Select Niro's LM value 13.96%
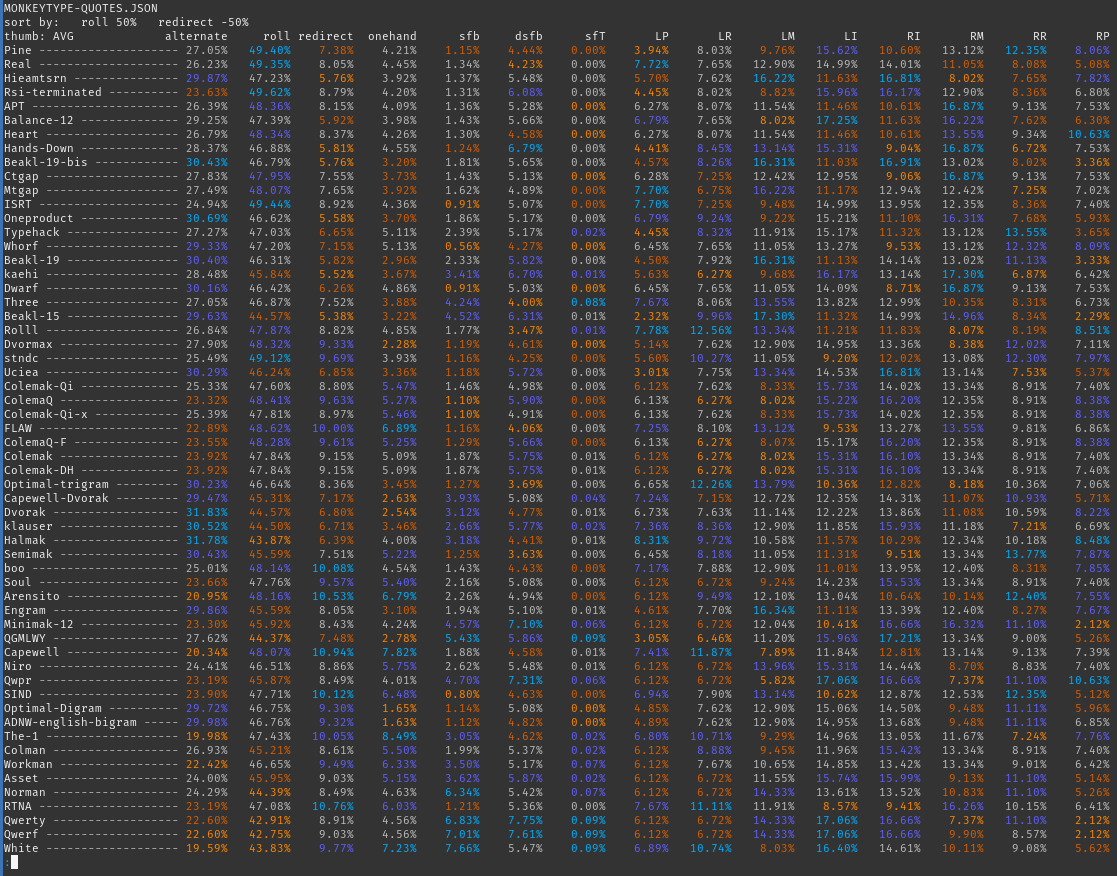1117x876 pixels. pos(774,667)
